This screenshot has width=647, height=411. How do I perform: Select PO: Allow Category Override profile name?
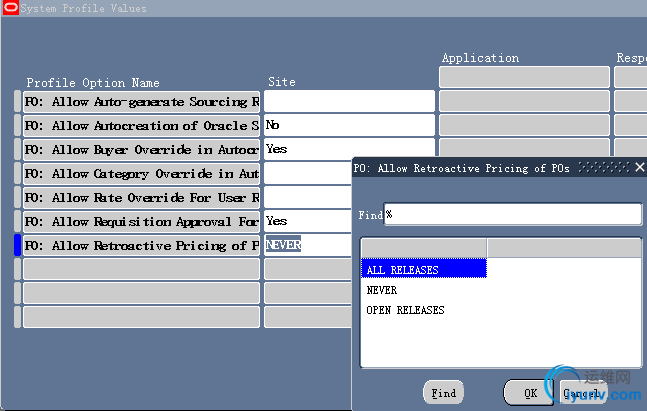pyautogui.click(x=142, y=173)
